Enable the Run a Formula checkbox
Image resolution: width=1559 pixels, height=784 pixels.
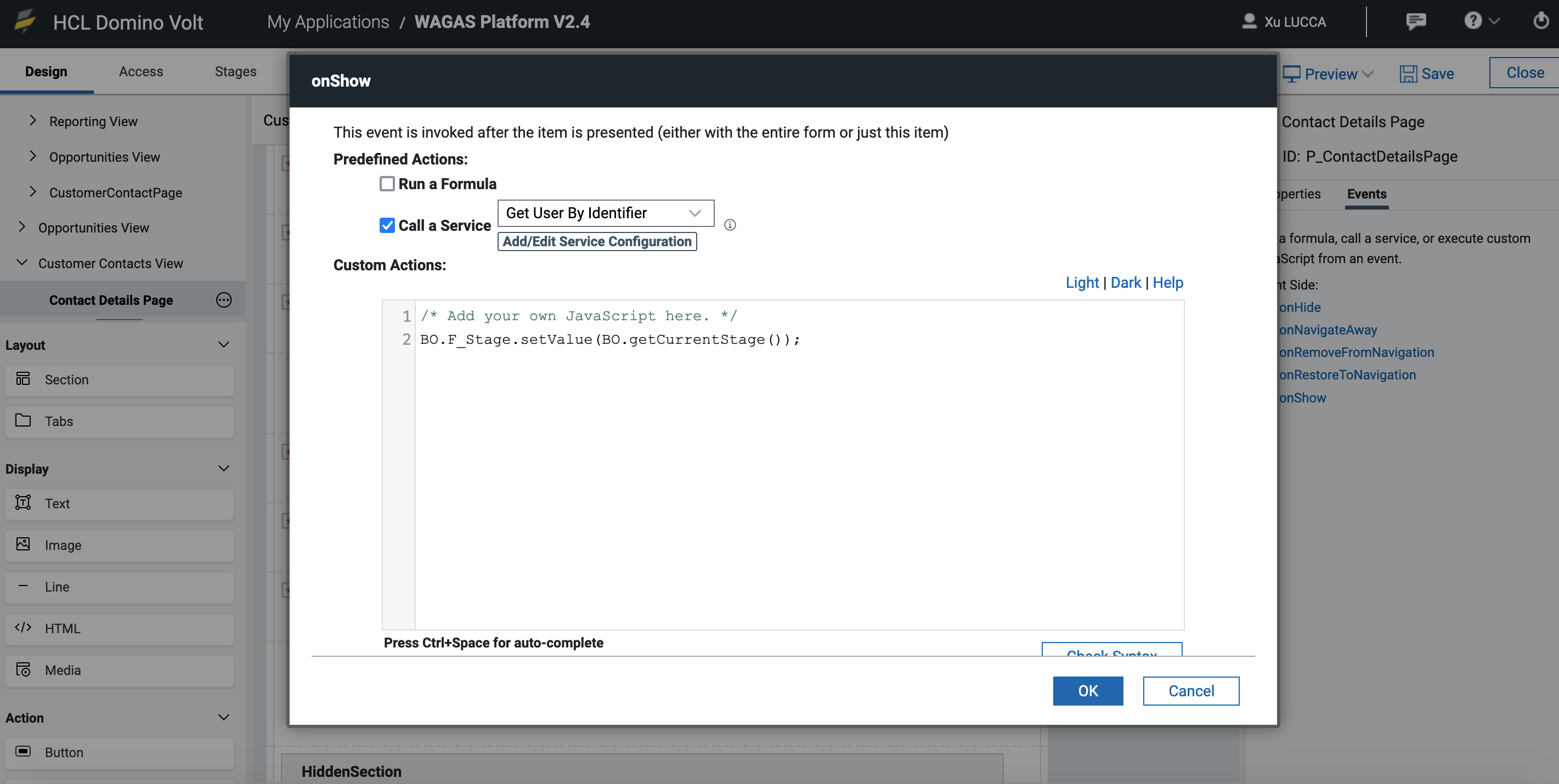(x=387, y=184)
